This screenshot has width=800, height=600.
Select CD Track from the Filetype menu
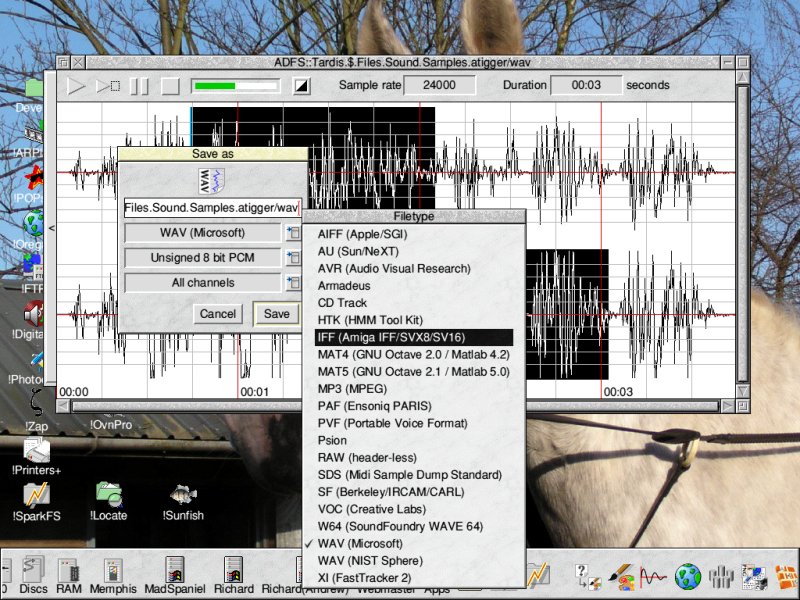[413, 303]
